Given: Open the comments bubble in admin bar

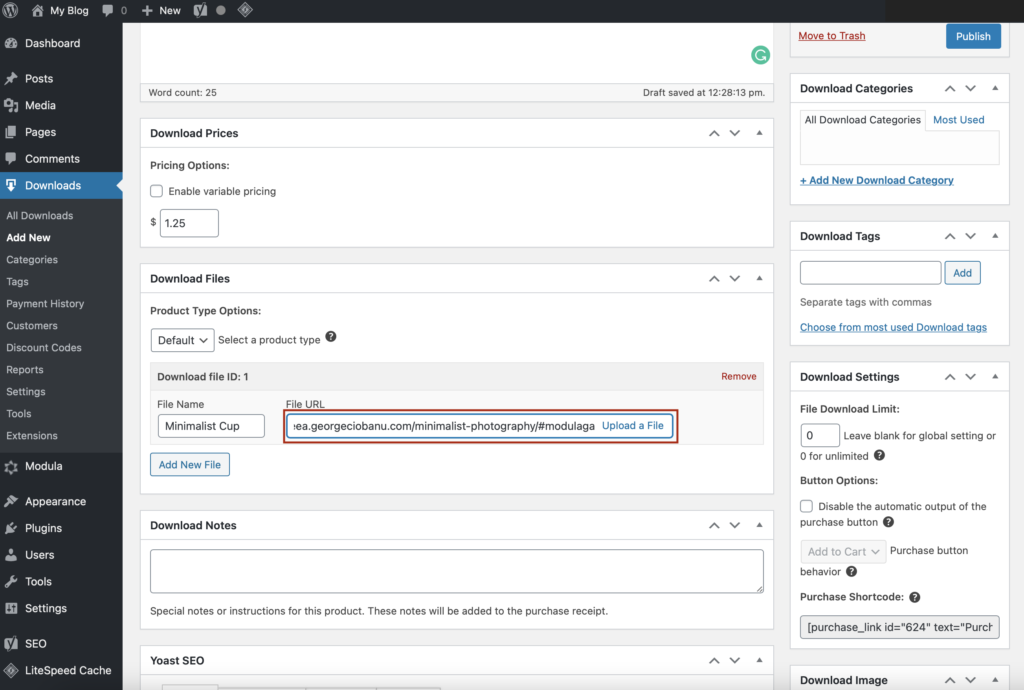Looking at the screenshot, I should [108, 10].
